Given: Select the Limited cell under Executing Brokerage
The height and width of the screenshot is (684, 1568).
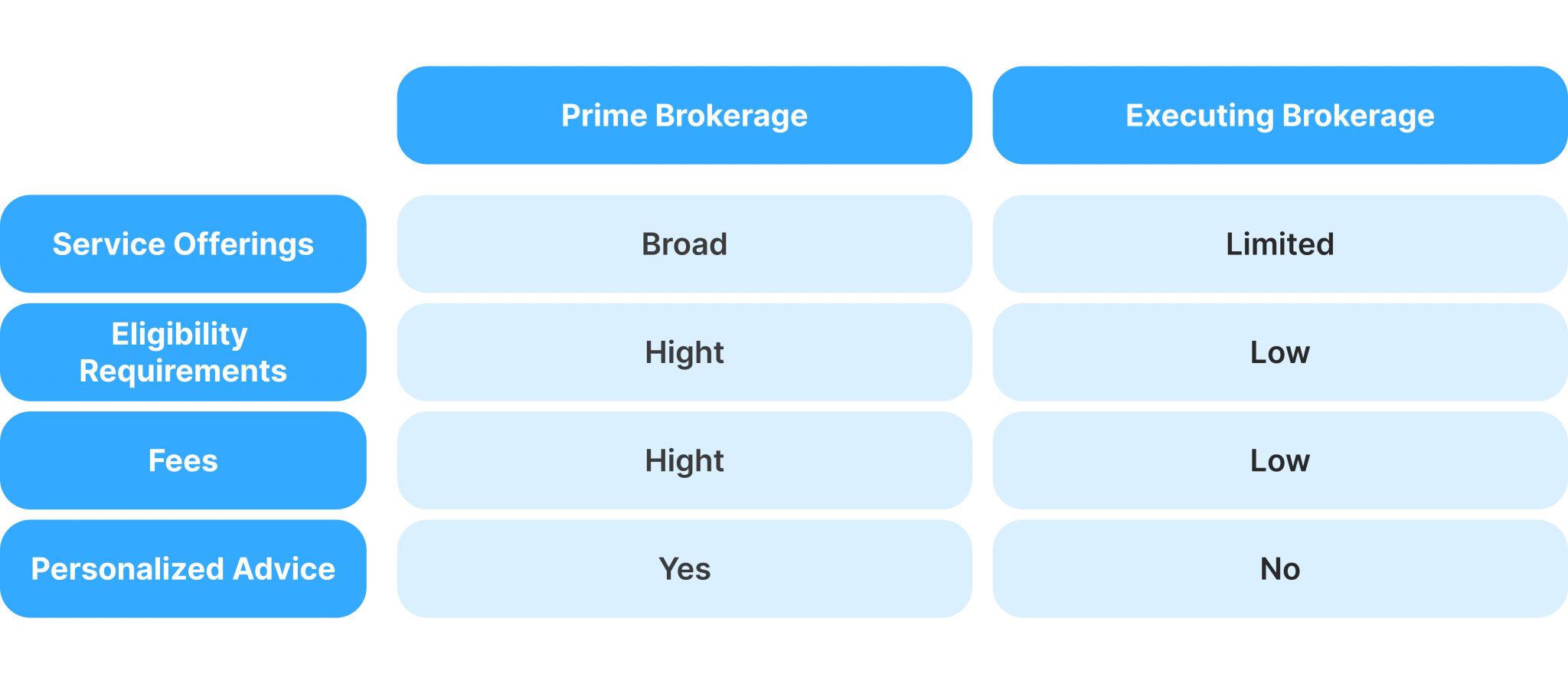Looking at the screenshot, I should pos(1280,244).
